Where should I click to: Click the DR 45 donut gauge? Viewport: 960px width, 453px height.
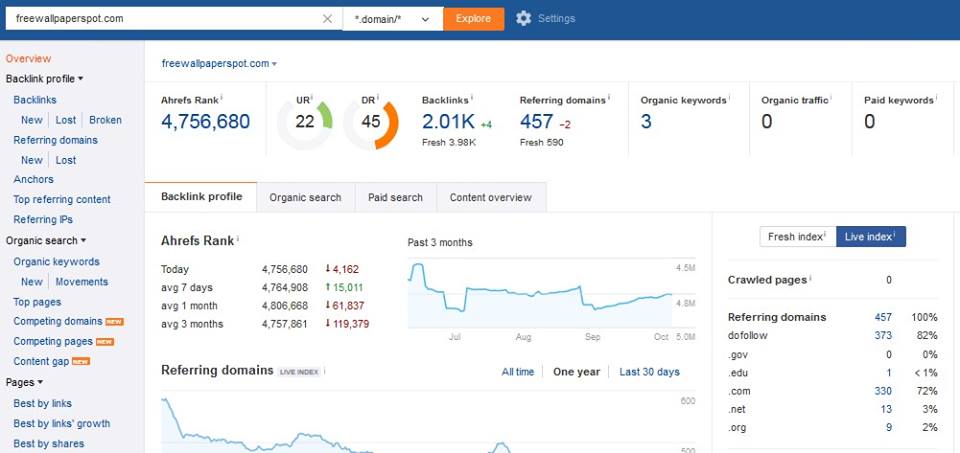click(370, 122)
